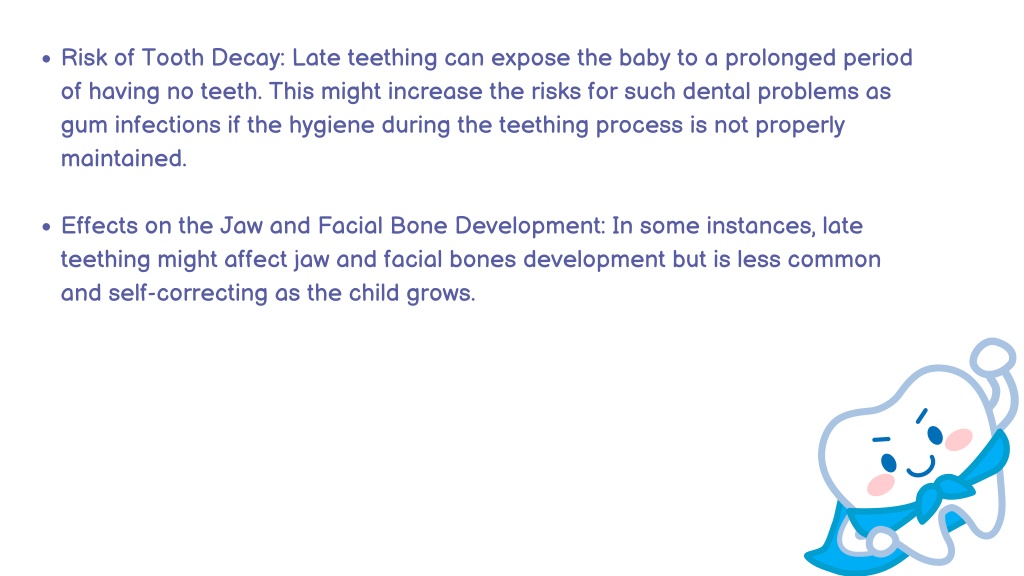
Task: Click the phrase 'gum infections' in the text
Action: tap(141, 125)
